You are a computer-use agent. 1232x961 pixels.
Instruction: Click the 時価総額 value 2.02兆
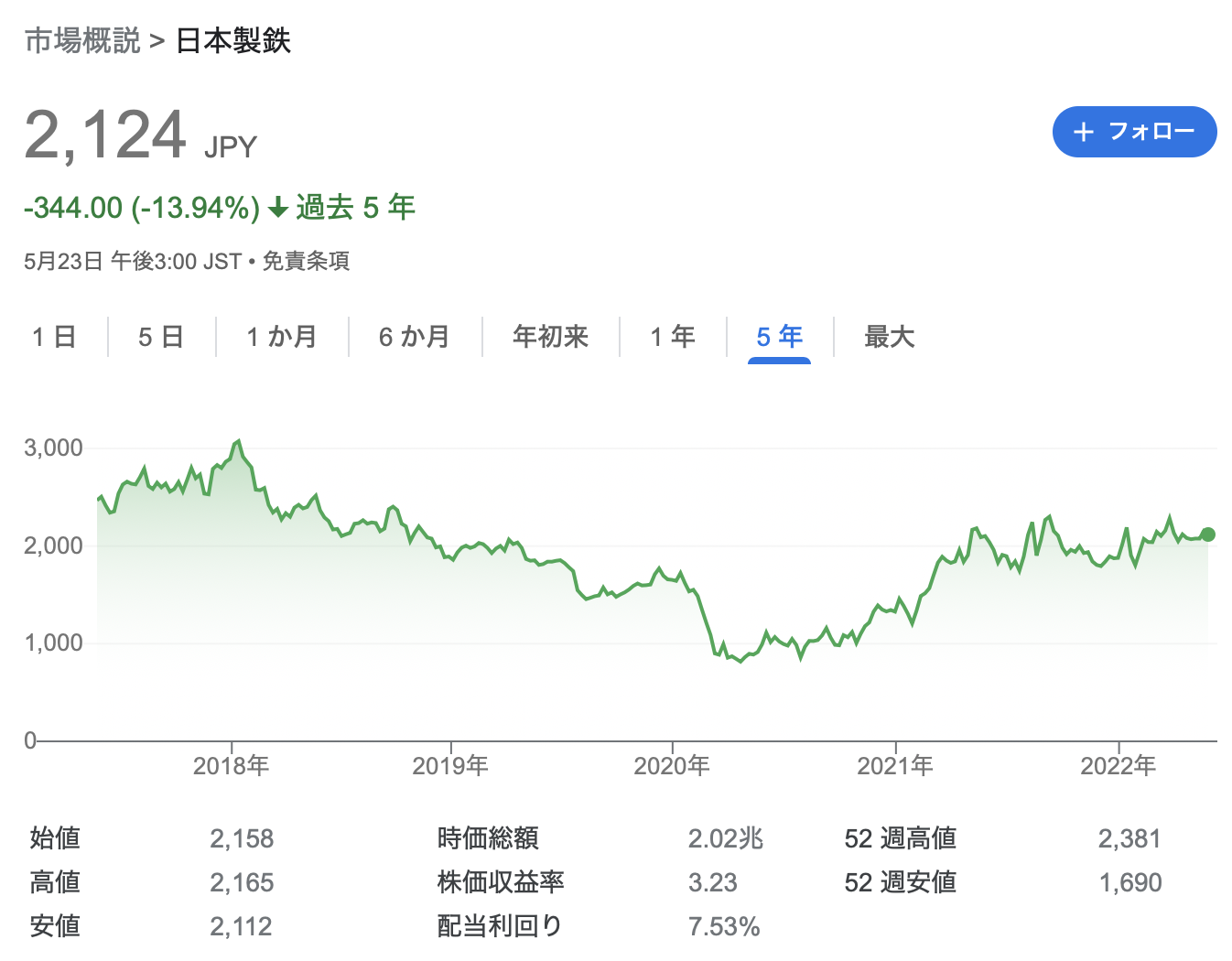pyautogui.click(x=726, y=838)
